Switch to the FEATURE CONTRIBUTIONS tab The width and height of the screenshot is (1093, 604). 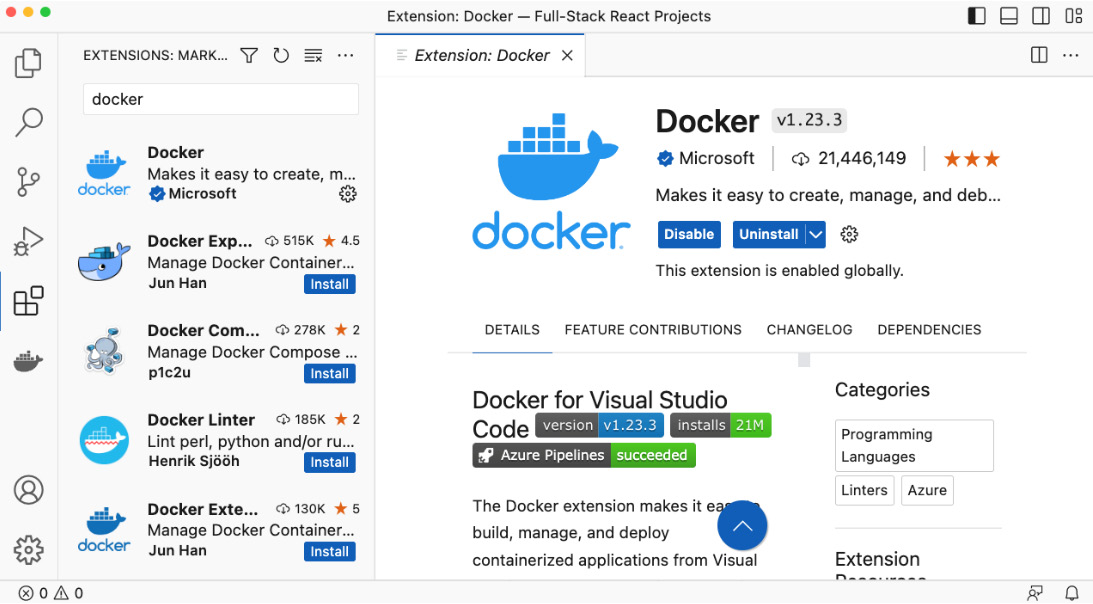[x=652, y=330]
